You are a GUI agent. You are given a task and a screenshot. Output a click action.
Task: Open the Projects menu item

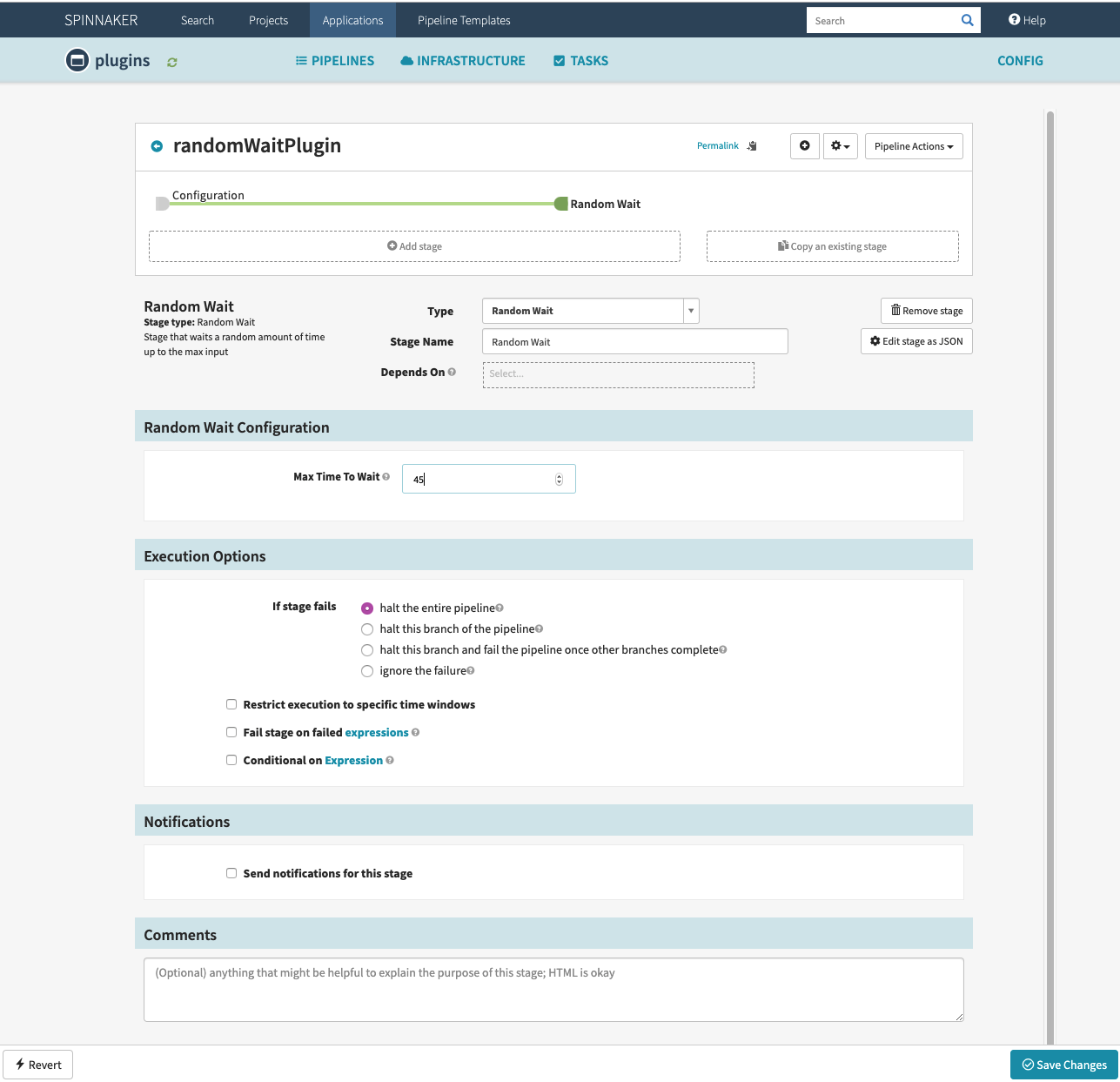268,20
